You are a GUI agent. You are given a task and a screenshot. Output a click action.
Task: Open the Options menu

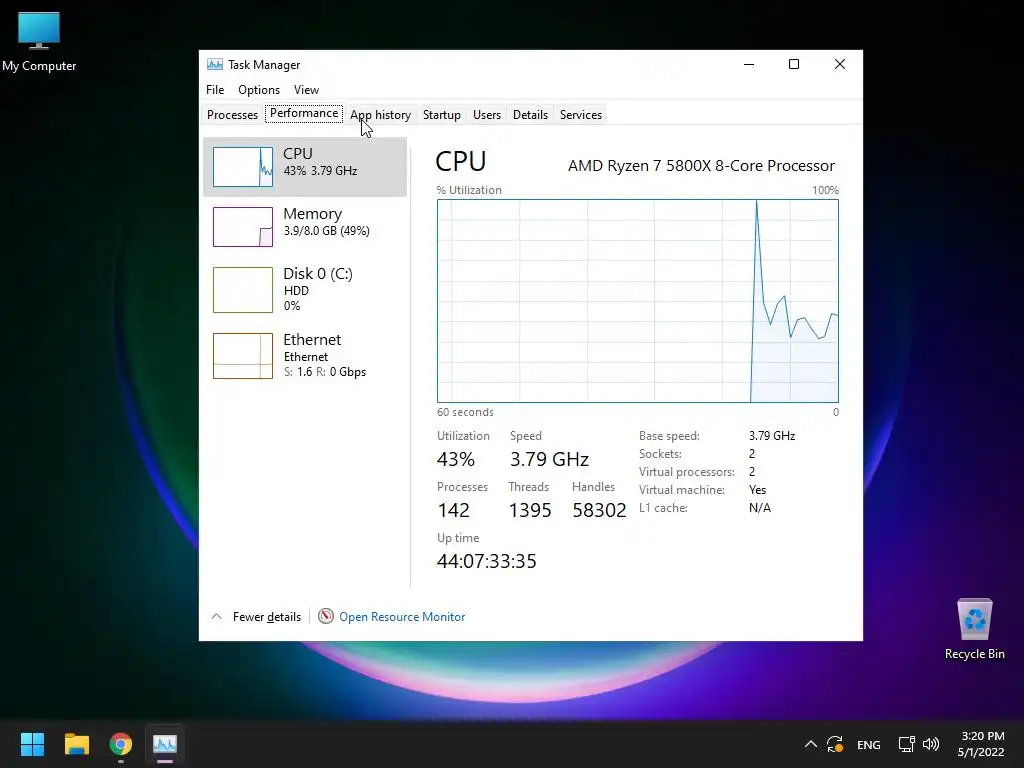pos(259,89)
